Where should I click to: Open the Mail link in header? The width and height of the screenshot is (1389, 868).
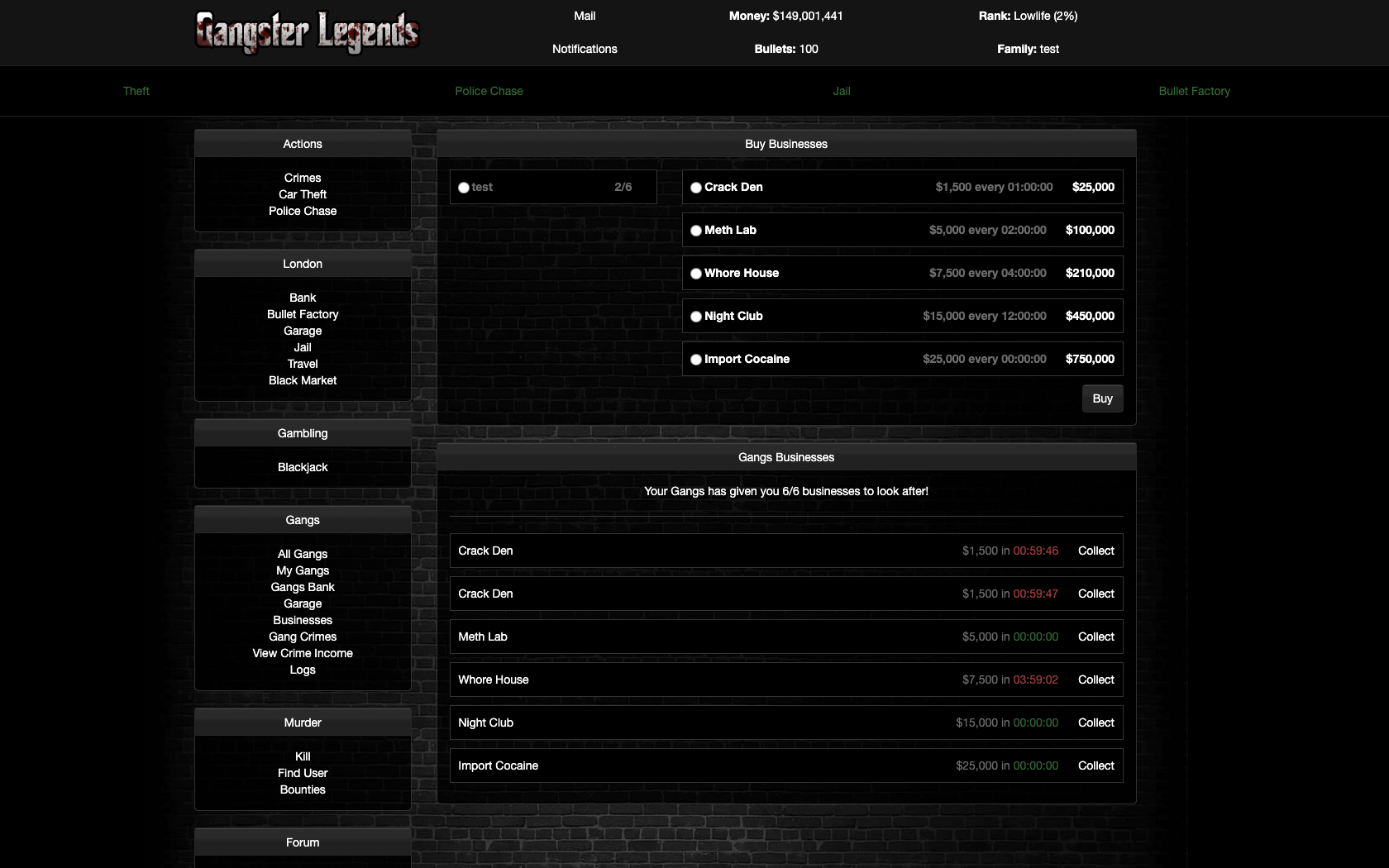(585, 16)
